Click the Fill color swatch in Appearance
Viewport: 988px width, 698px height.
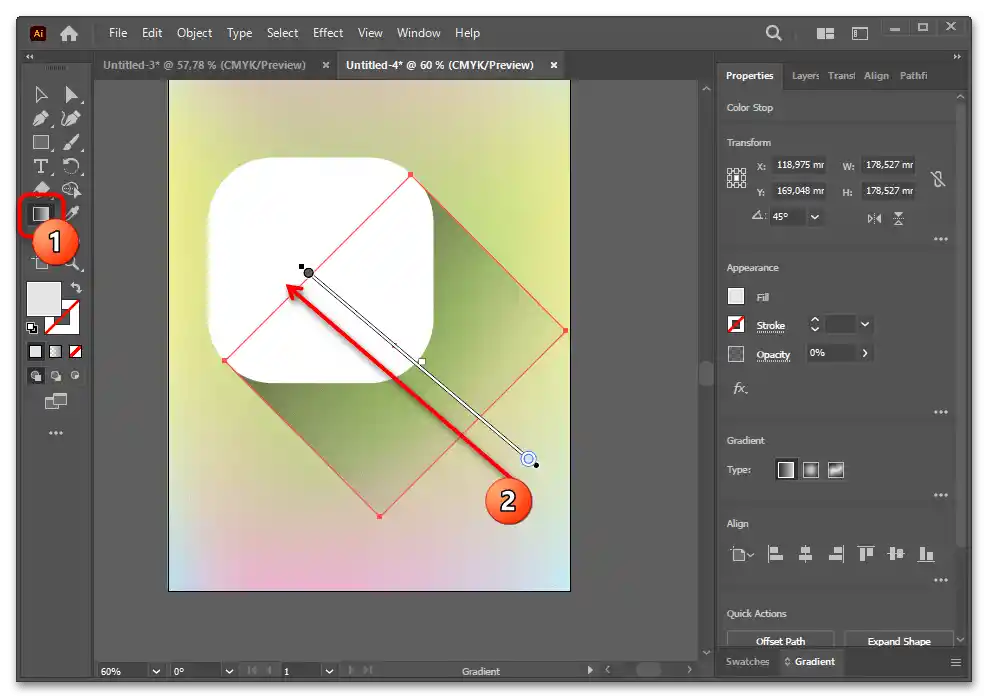point(737,297)
